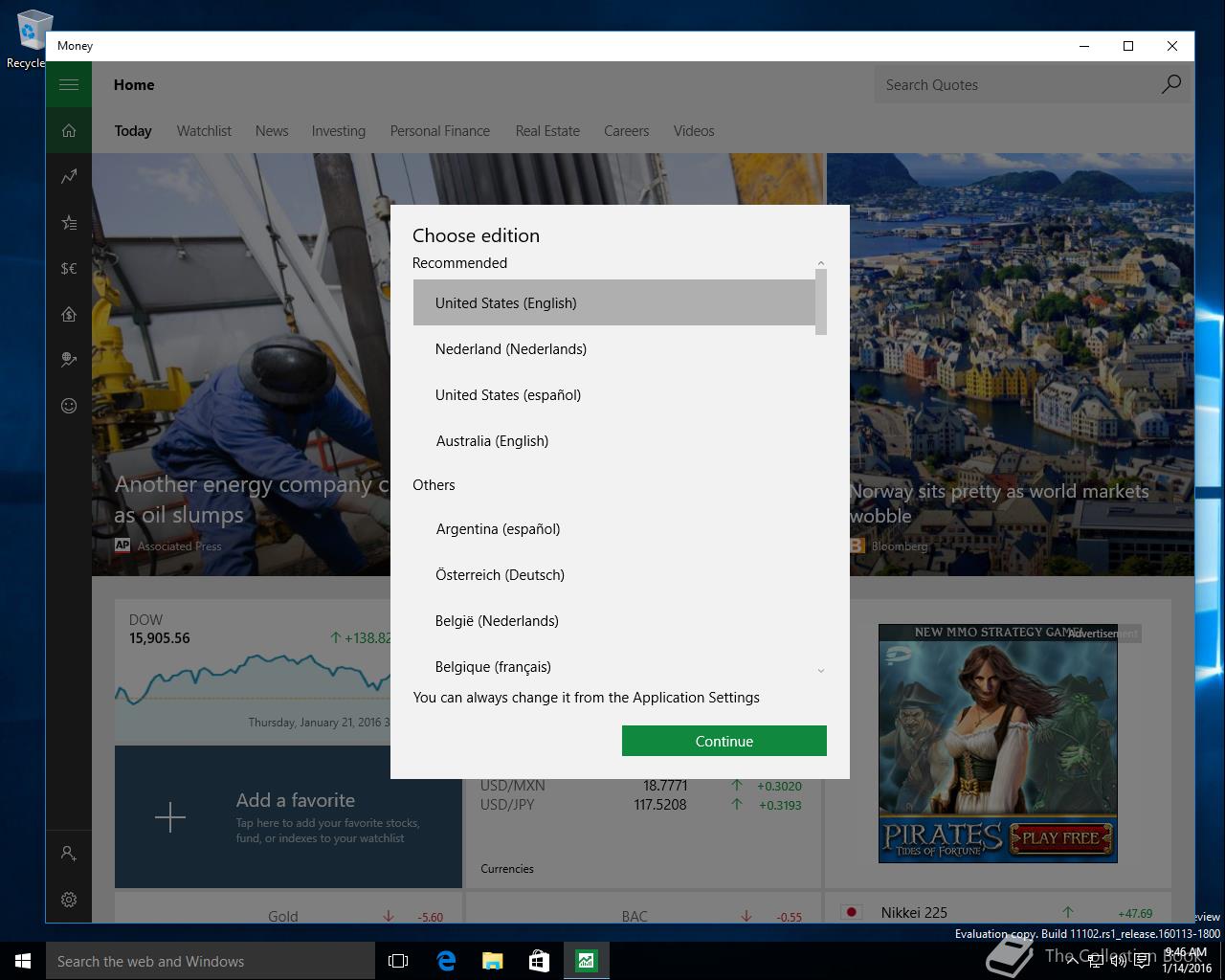The image size is (1225, 980).
Task: Click the USD/JPY currency row
Action: pyautogui.click(x=641, y=805)
